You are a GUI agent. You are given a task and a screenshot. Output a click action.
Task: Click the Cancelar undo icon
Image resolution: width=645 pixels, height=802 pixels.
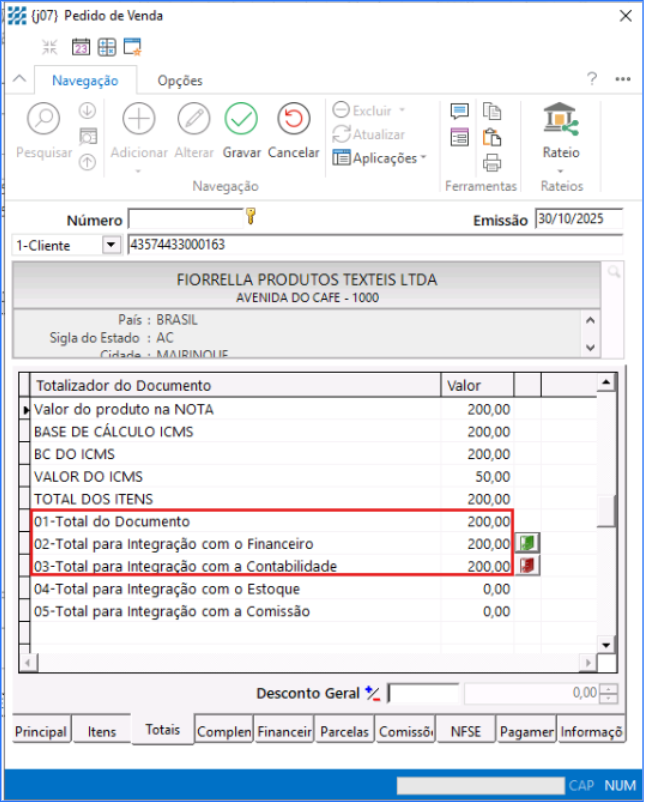pos(294,119)
